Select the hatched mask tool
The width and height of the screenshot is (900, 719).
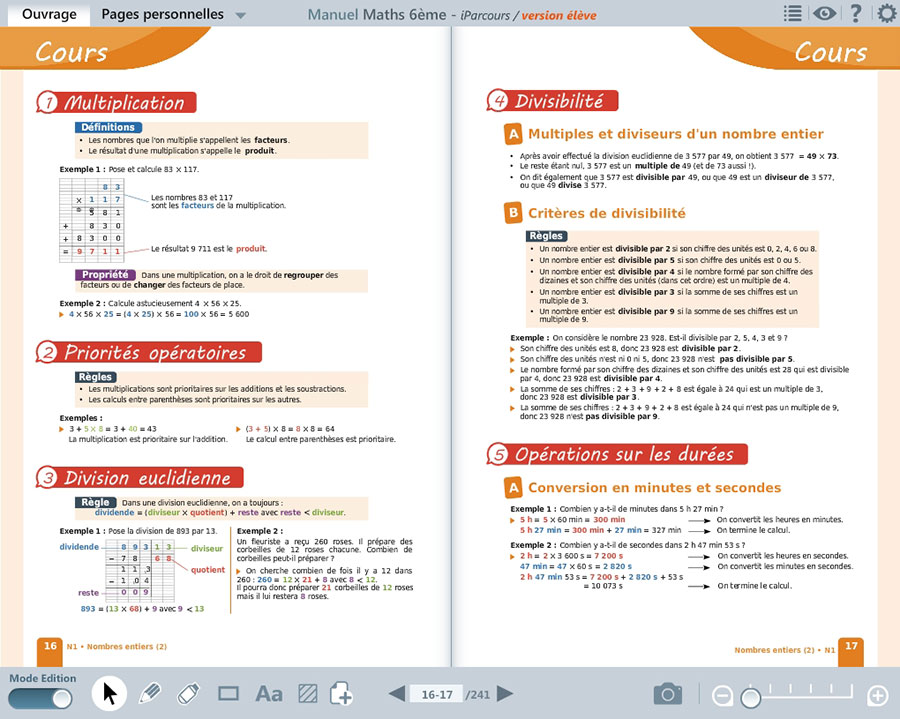point(309,693)
